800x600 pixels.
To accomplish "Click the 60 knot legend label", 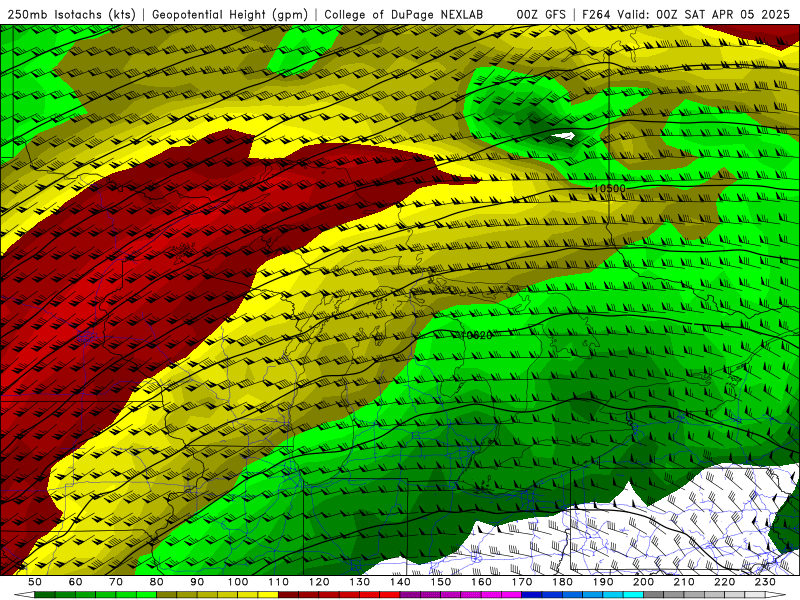I will (x=75, y=582).
